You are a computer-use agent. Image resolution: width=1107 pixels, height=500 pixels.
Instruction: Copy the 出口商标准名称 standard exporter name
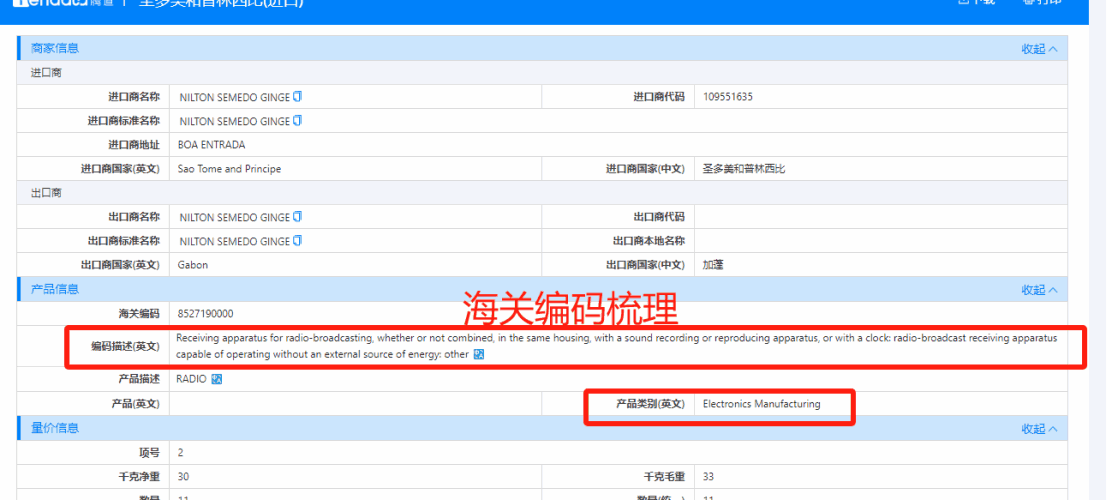coord(297,241)
